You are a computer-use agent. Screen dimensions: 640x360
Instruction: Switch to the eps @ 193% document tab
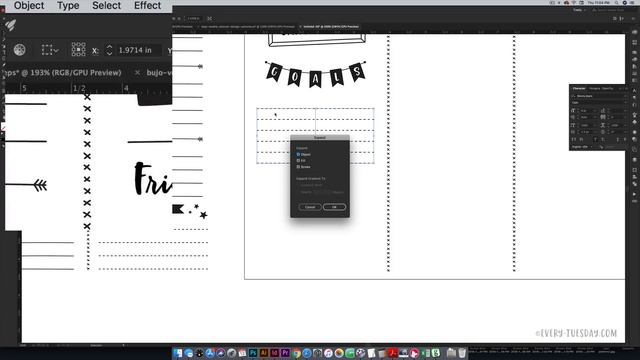(62, 73)
